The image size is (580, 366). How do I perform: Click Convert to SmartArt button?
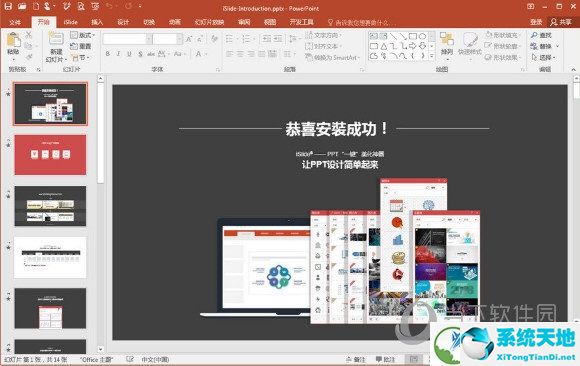click(332, 57)
